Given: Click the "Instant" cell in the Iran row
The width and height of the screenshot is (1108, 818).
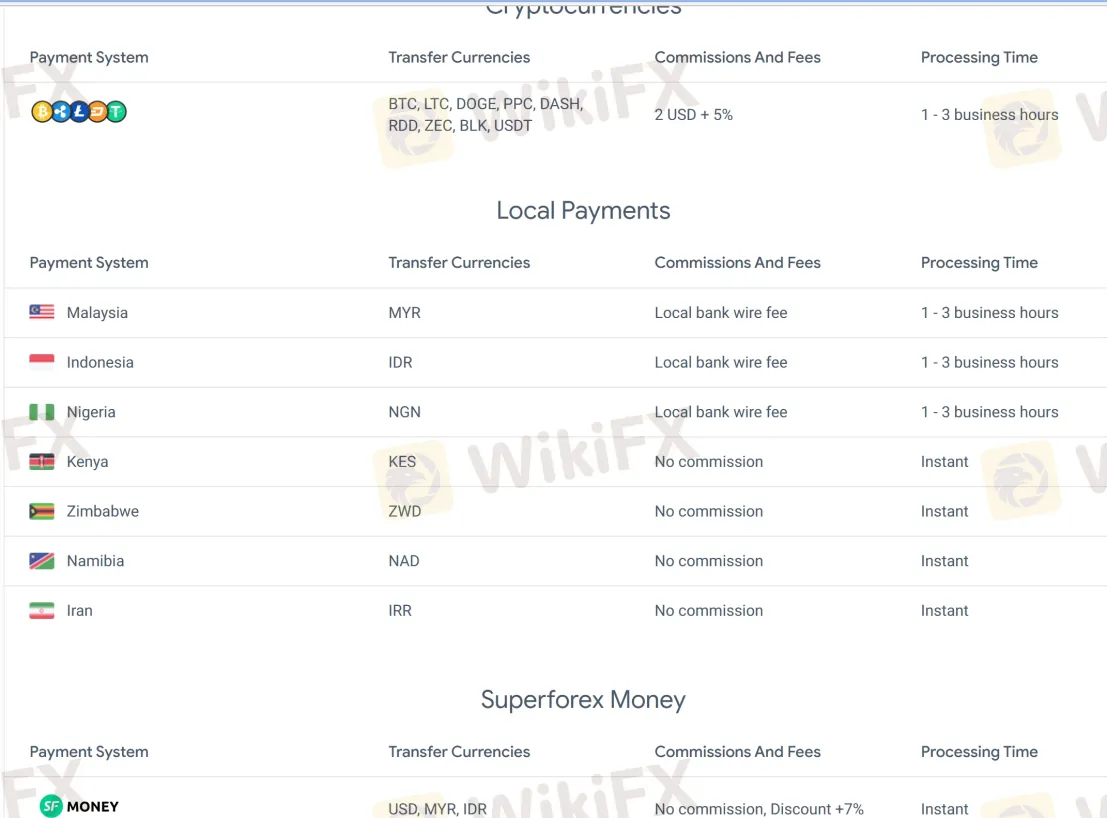Looking at the screenshot, I should click(945, 610).
